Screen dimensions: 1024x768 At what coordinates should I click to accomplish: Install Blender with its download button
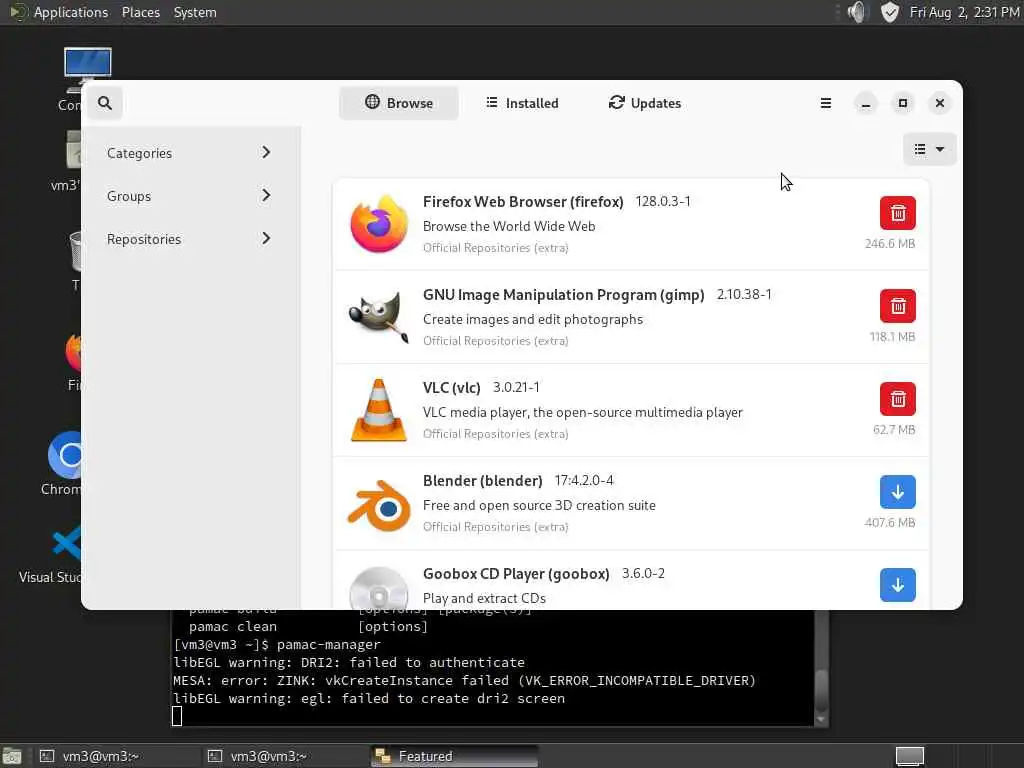pos(897,492)
